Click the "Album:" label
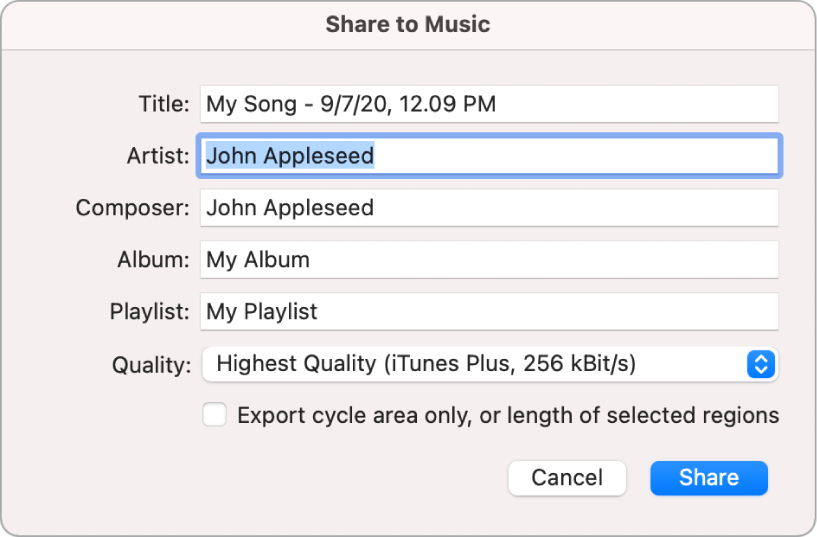Screen dimensions: 817x537 point(152,260)
